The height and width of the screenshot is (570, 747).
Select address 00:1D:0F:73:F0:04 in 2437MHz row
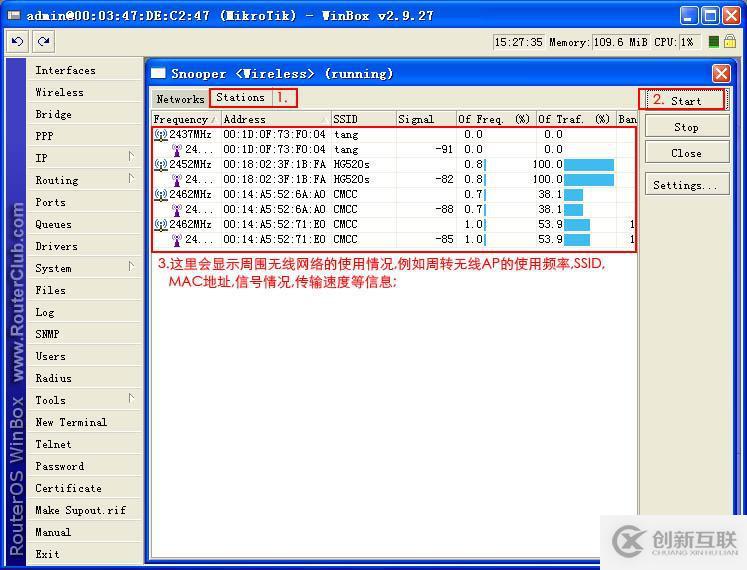[274, 135]
